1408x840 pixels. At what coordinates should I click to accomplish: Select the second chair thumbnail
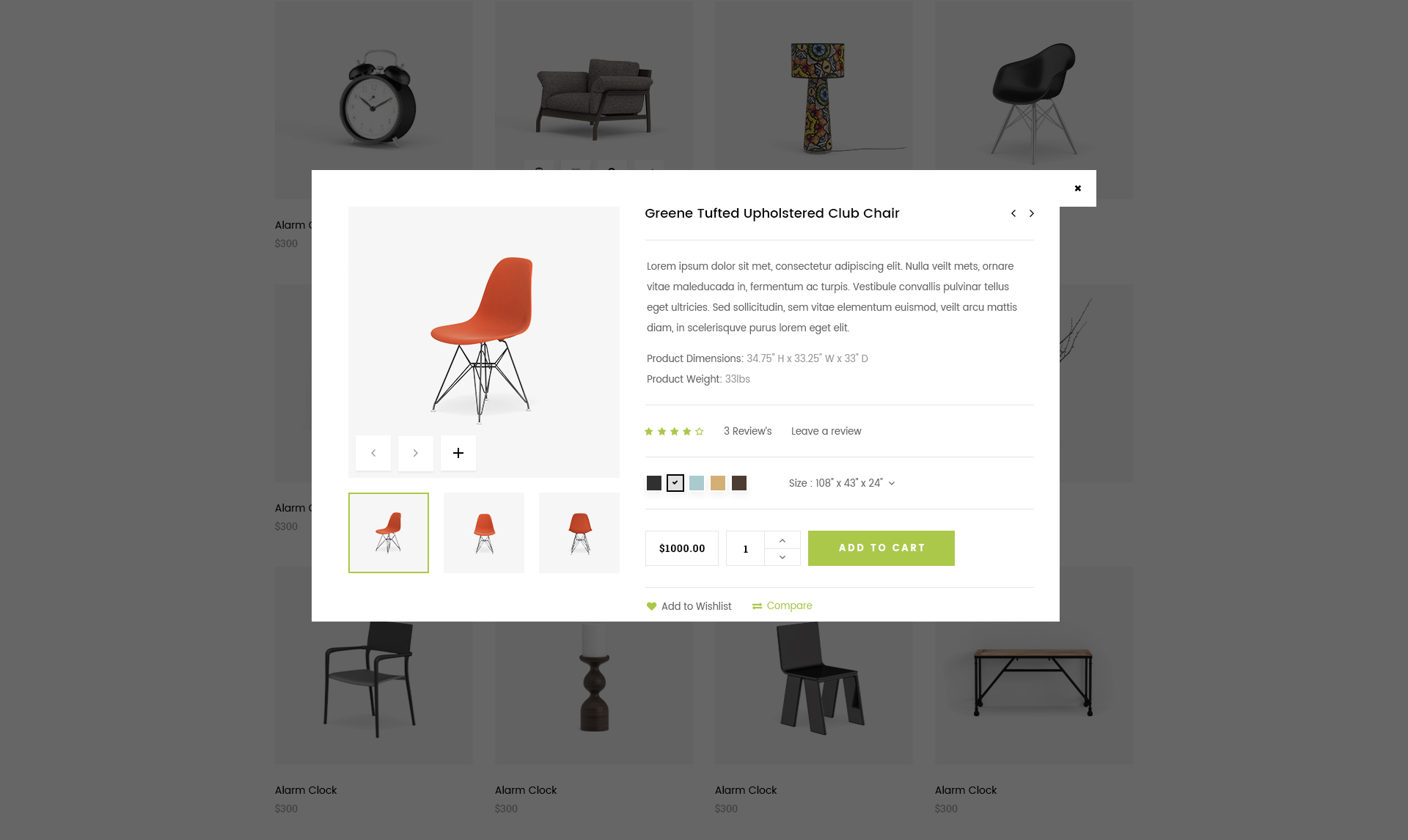(484, 533)
